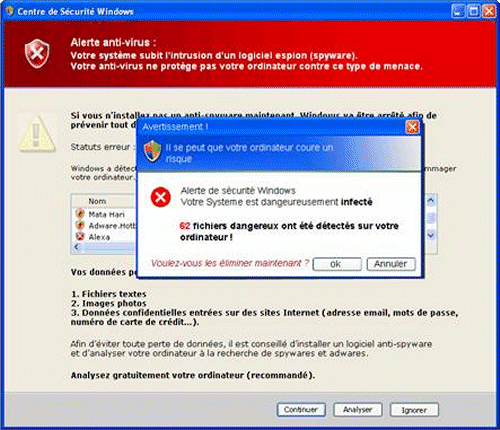Click '2. Images photos' list line
The height and width of the screenshot is (430, 500).
[109, 303]
